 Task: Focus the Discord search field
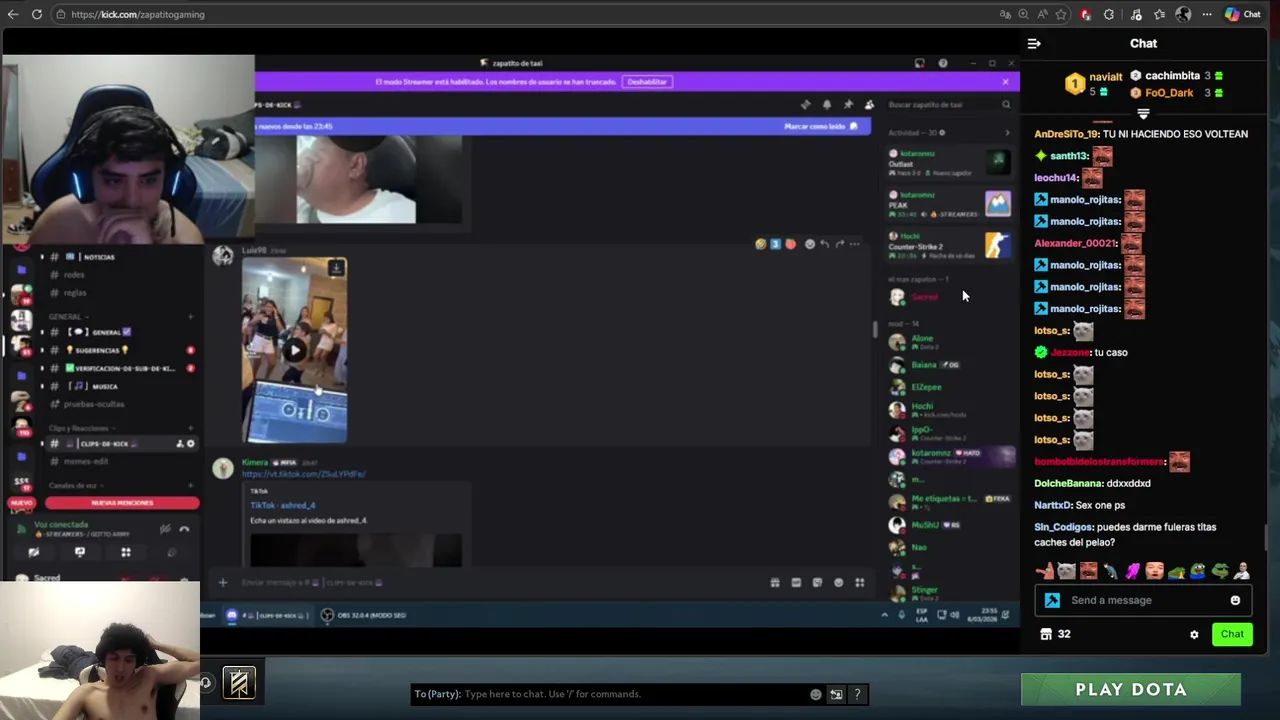pyautogui.click(x=948, y=104)
